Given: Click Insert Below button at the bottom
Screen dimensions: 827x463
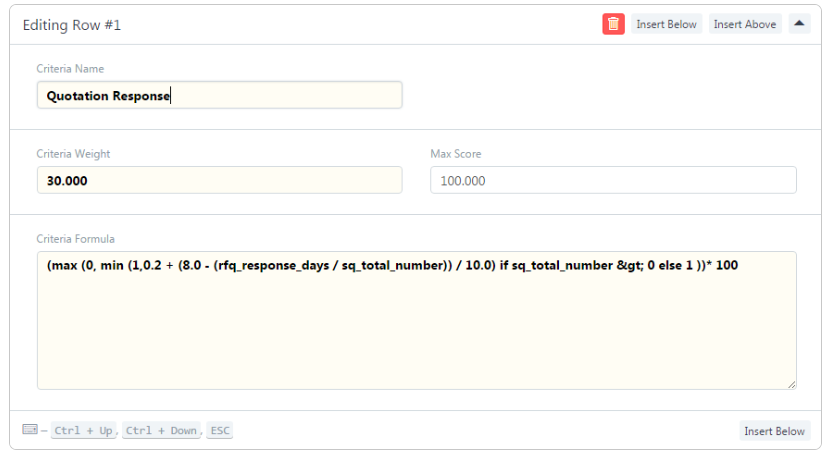Looking at the screenshot, I should coord(774,431).
